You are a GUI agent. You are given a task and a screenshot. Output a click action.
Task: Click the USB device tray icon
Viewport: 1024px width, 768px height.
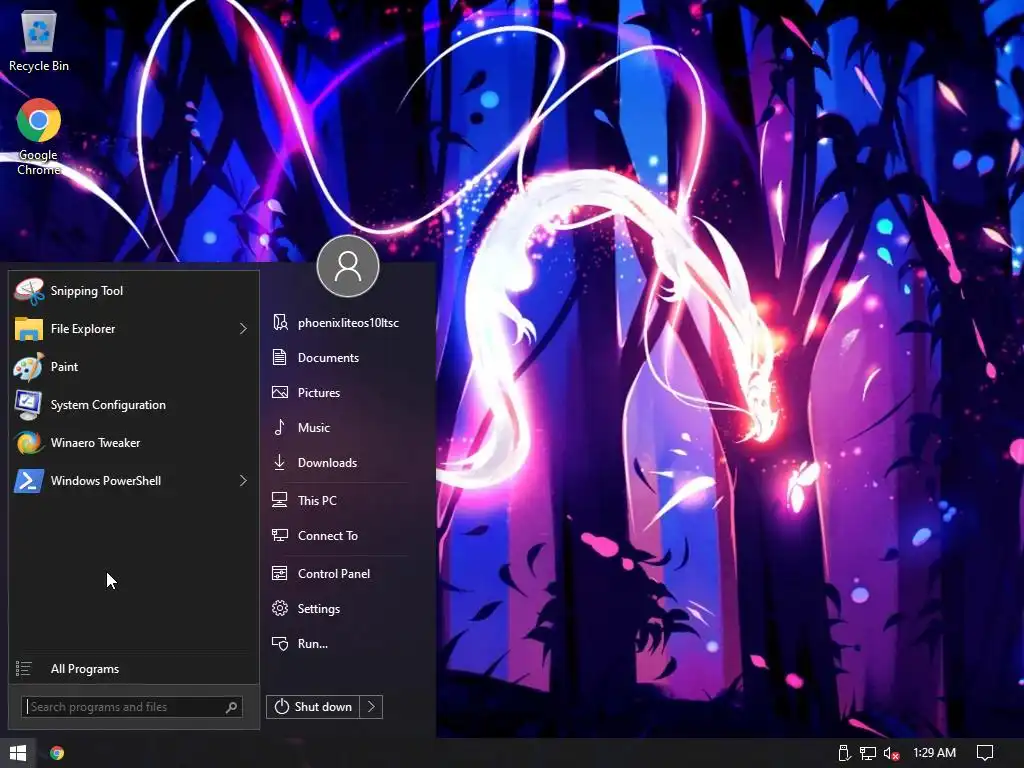coord(844,754)
